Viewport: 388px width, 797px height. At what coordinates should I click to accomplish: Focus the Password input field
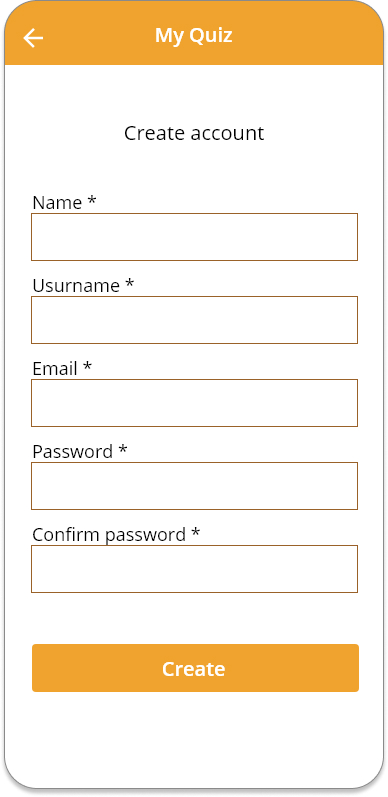(x=194, y=485)
